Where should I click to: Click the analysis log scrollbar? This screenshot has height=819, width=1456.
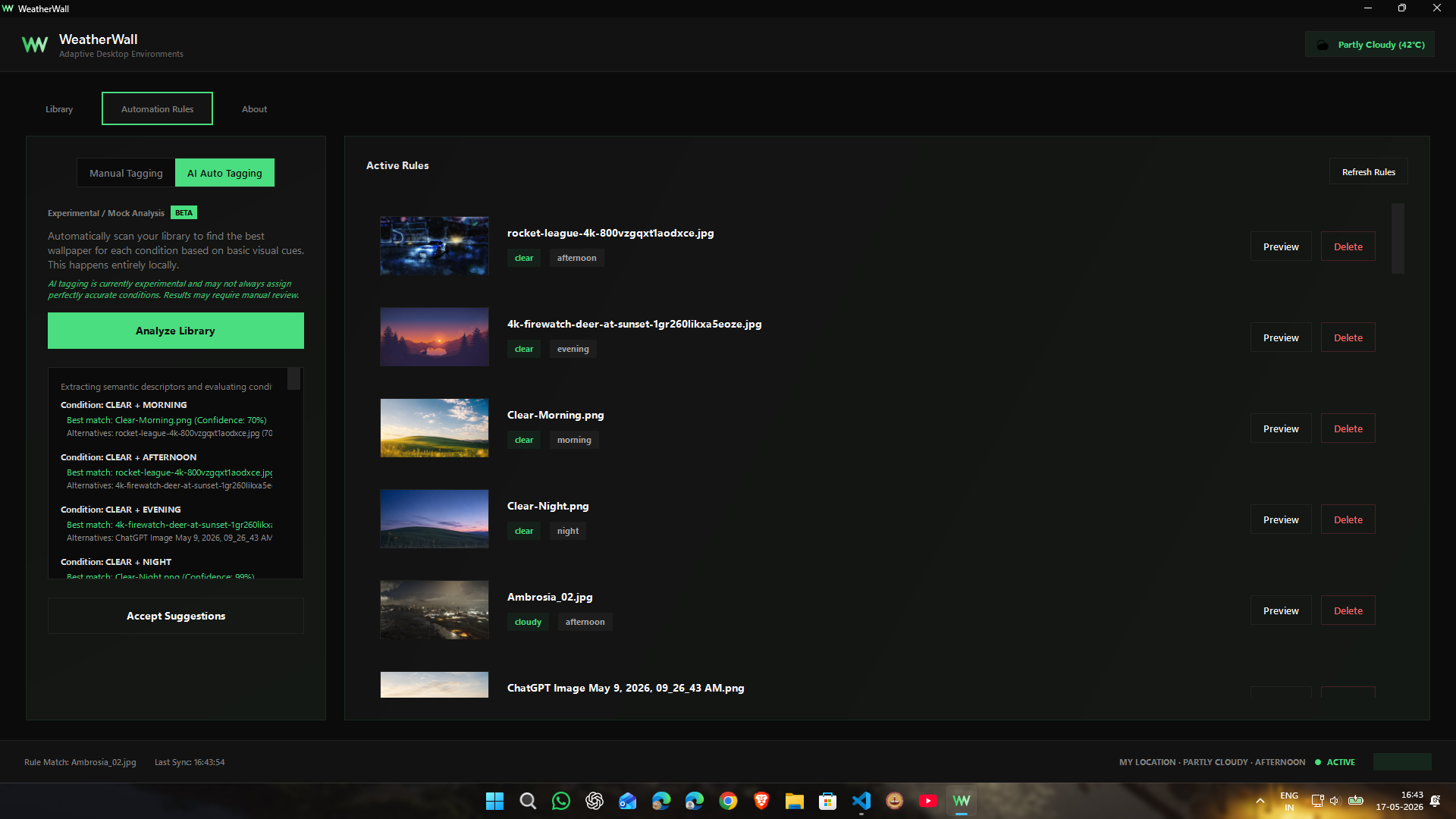pos(294,378)
